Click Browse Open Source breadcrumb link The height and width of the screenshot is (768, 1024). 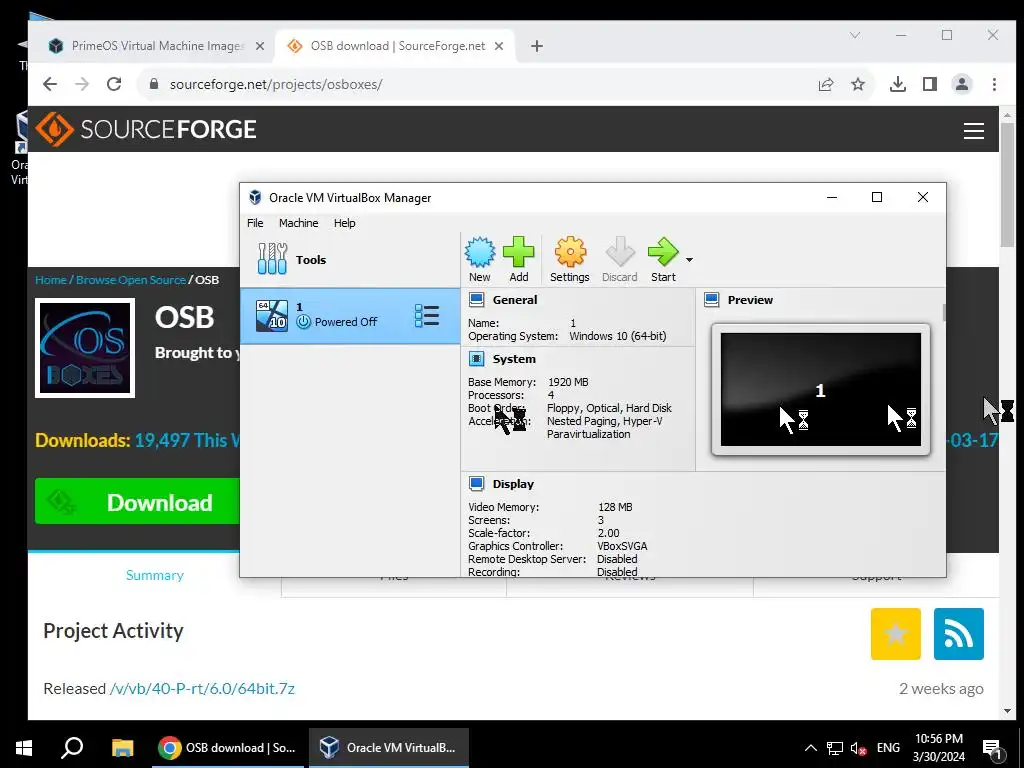[x=131, y=280]
